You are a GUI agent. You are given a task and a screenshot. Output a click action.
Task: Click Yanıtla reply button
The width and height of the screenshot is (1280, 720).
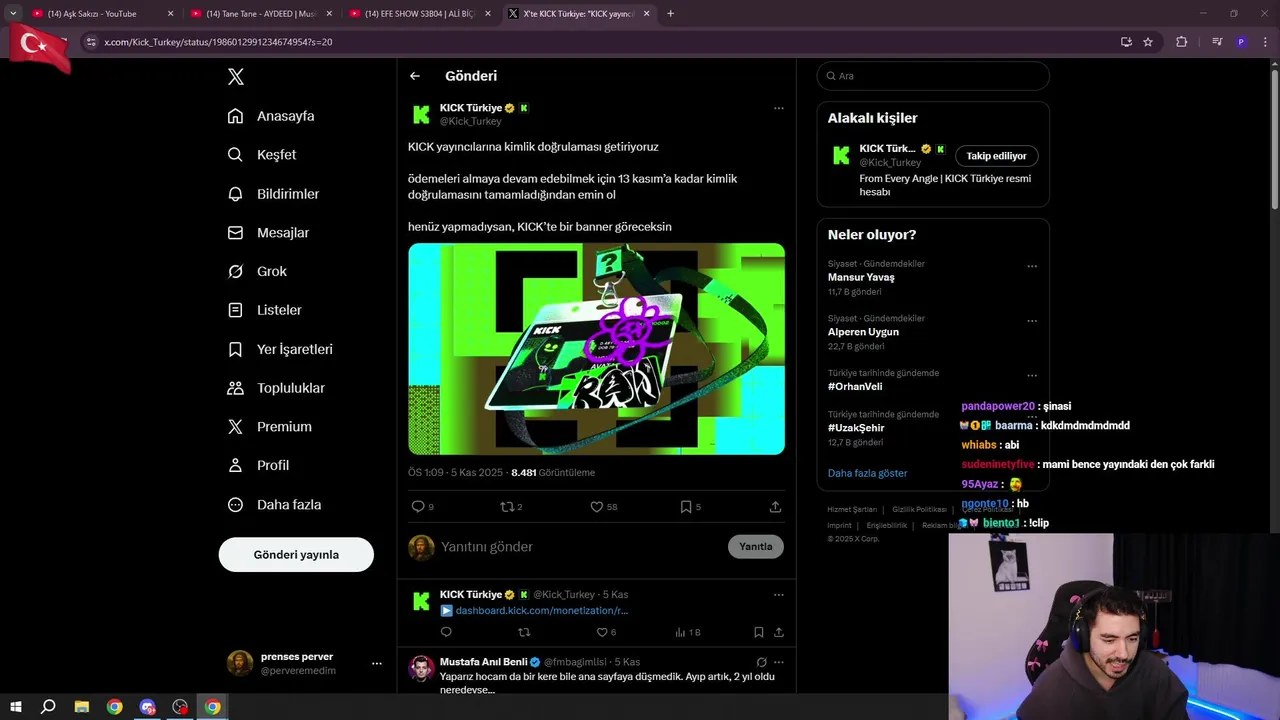point(755,546)
